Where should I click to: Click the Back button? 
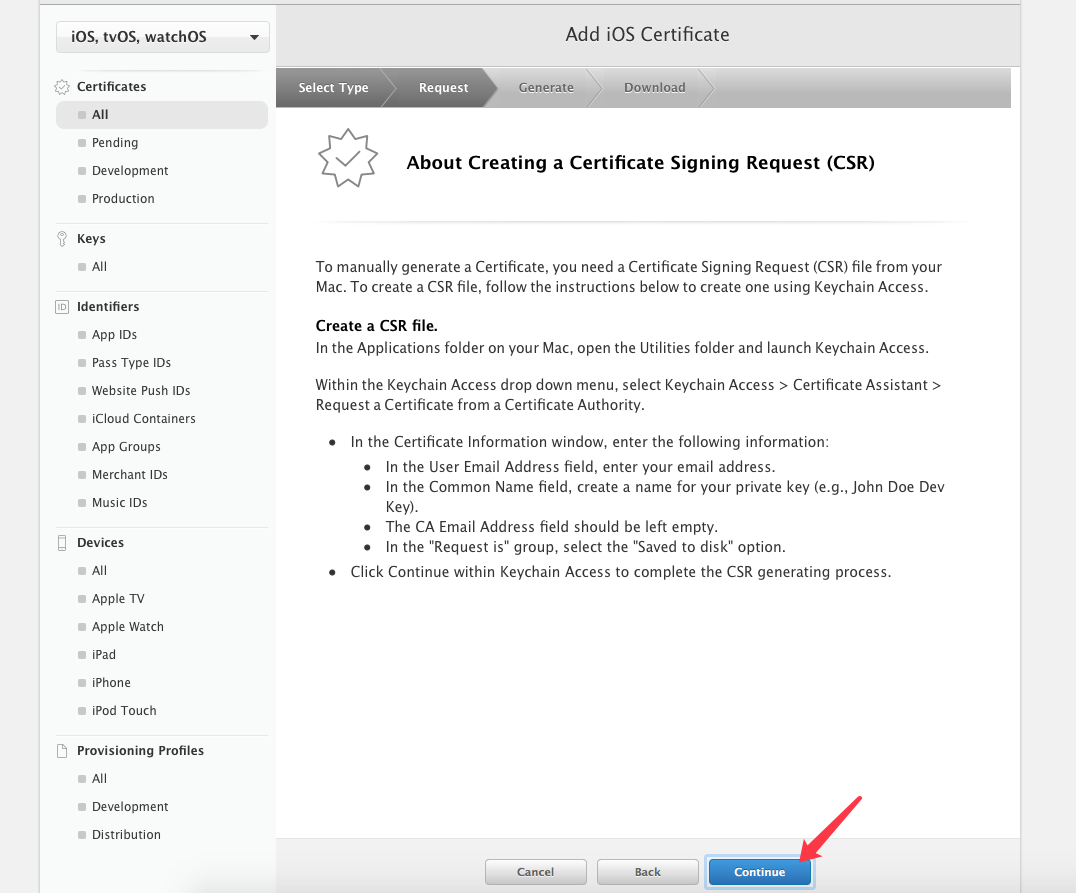[647, 872]
